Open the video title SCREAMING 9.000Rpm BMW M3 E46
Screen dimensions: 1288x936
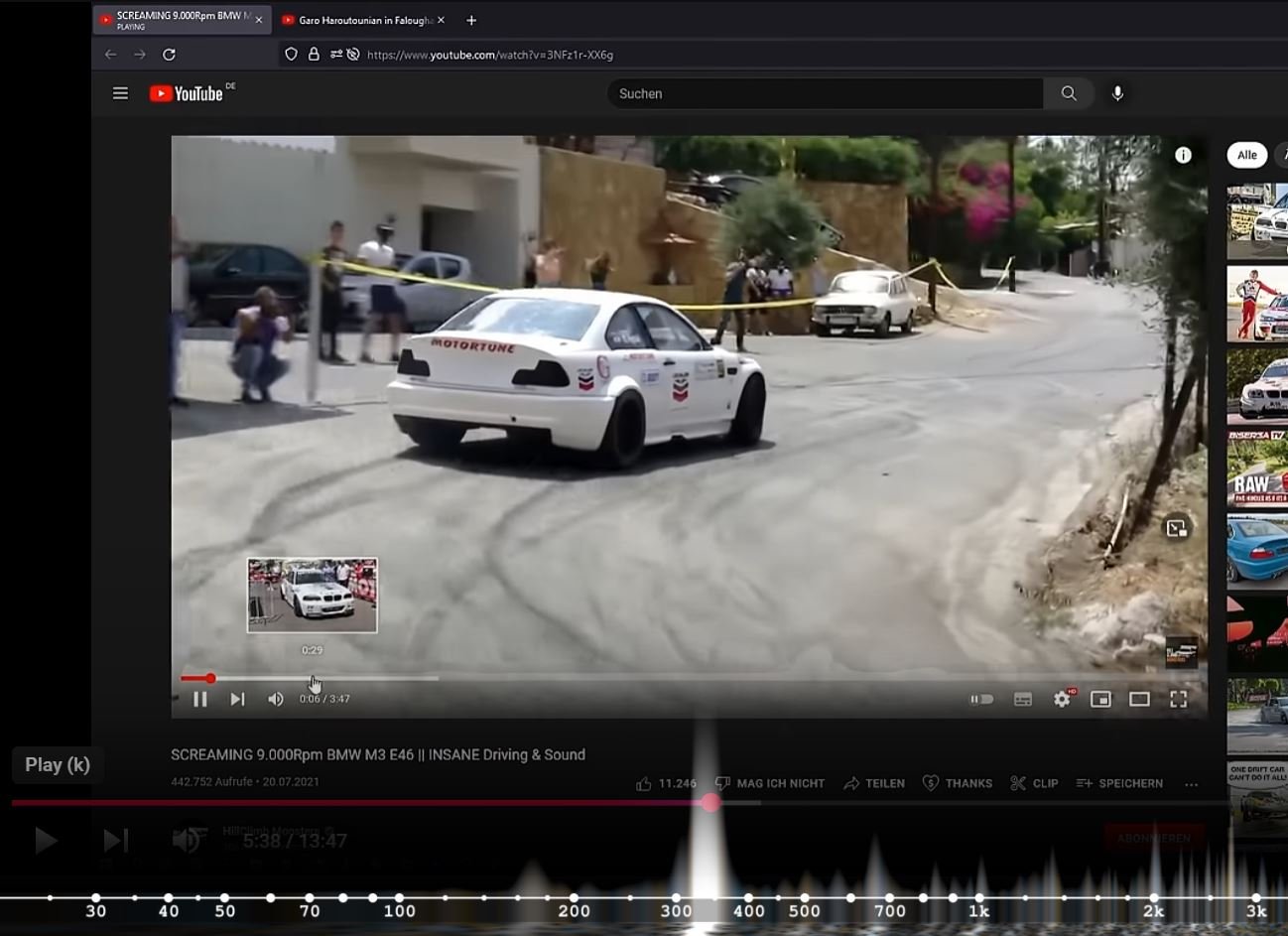tap(378, 754)
